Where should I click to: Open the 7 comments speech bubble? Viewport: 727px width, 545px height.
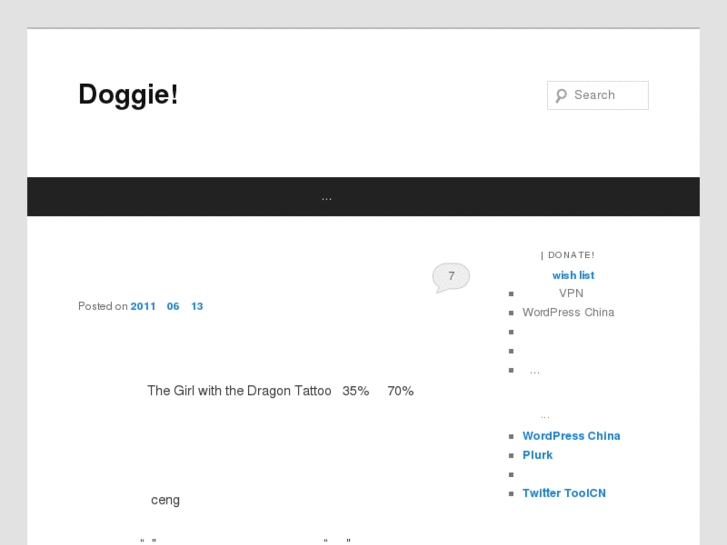coord(451,277)
